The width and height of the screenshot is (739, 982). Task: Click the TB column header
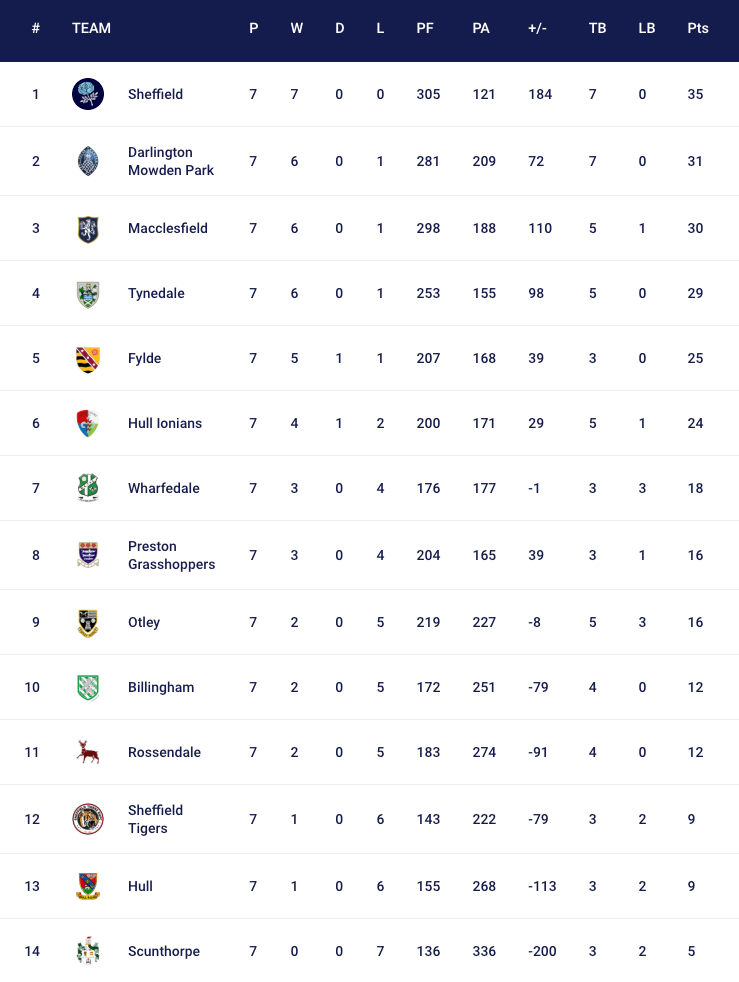pyautogui.click(x=597, y=28)
